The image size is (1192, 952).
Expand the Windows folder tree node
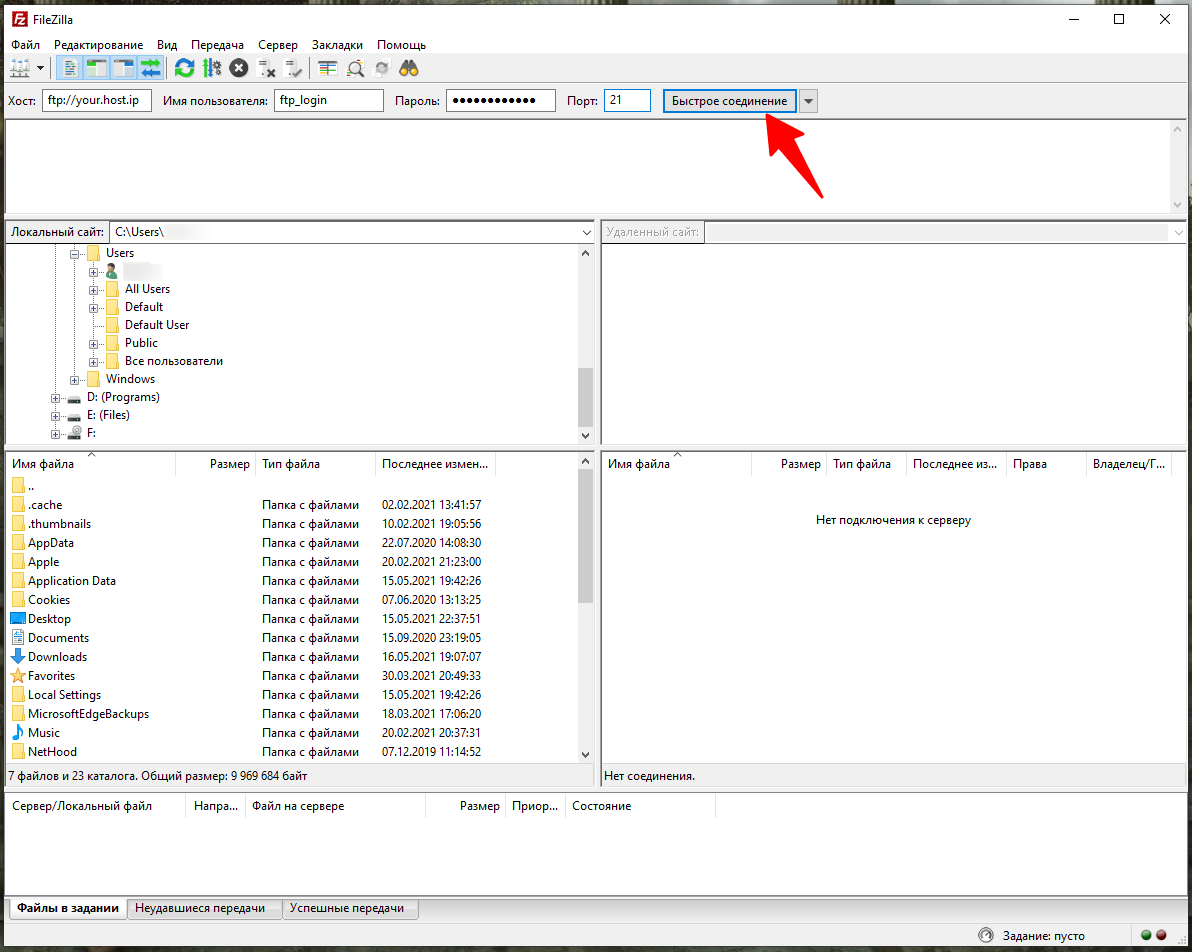coord(75,380)
